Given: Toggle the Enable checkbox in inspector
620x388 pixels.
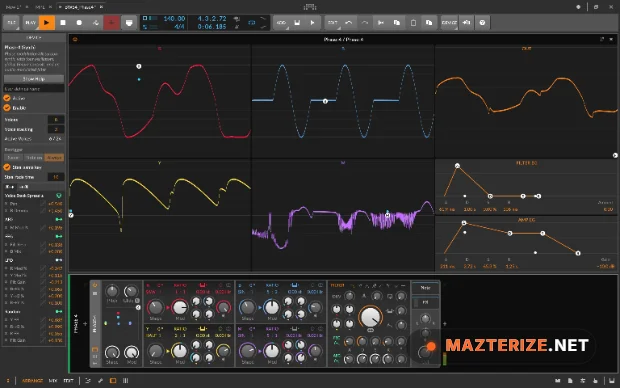Looking at the screenshot, I should 7,108.
